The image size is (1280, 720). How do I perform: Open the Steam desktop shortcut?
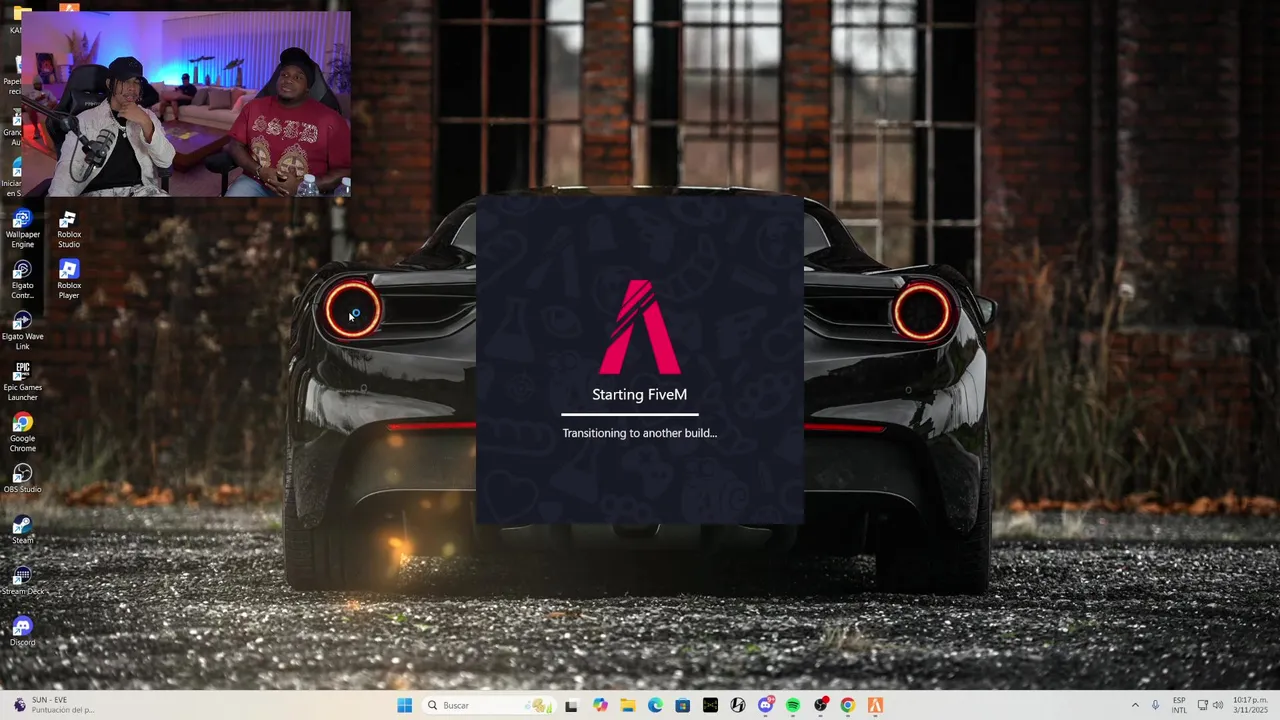[x=22, y=529]
